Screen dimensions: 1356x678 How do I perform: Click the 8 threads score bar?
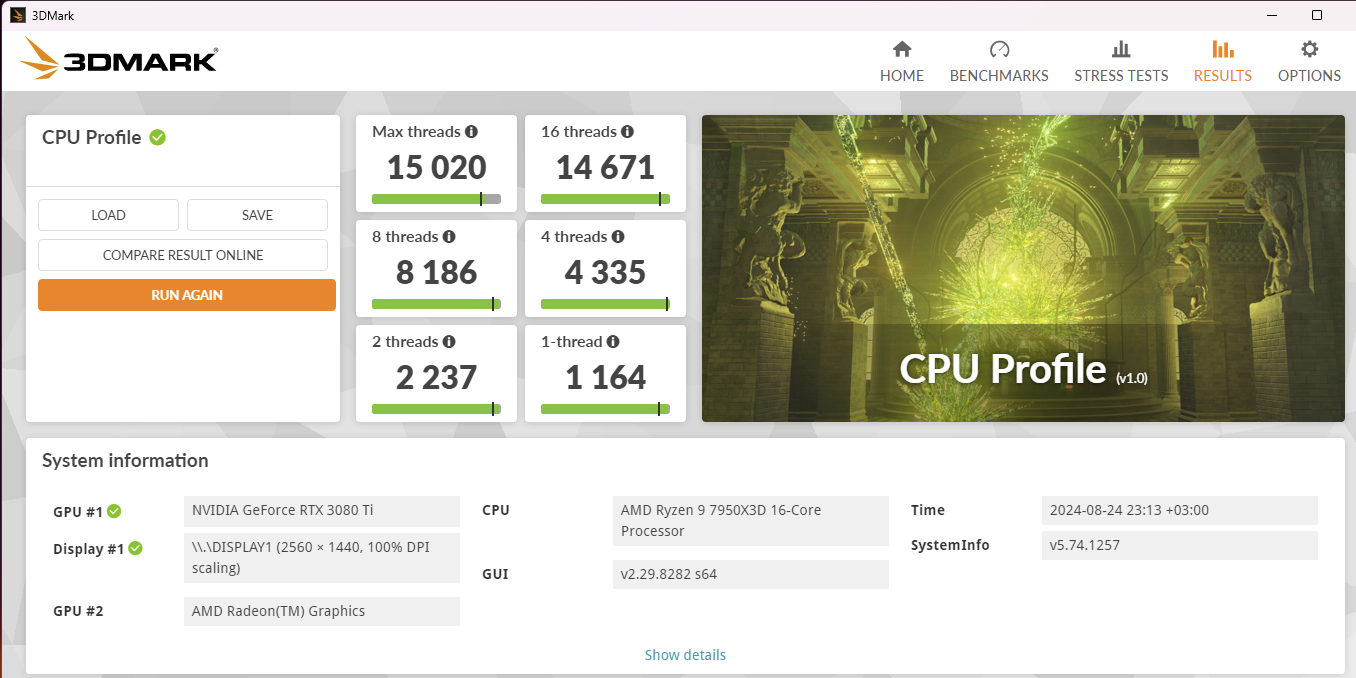436,304
